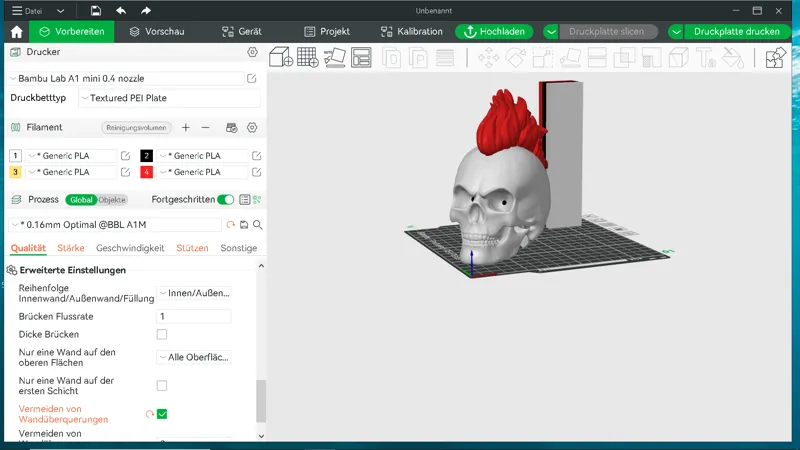Go to the Home screen icon

(x=16, y=32)
